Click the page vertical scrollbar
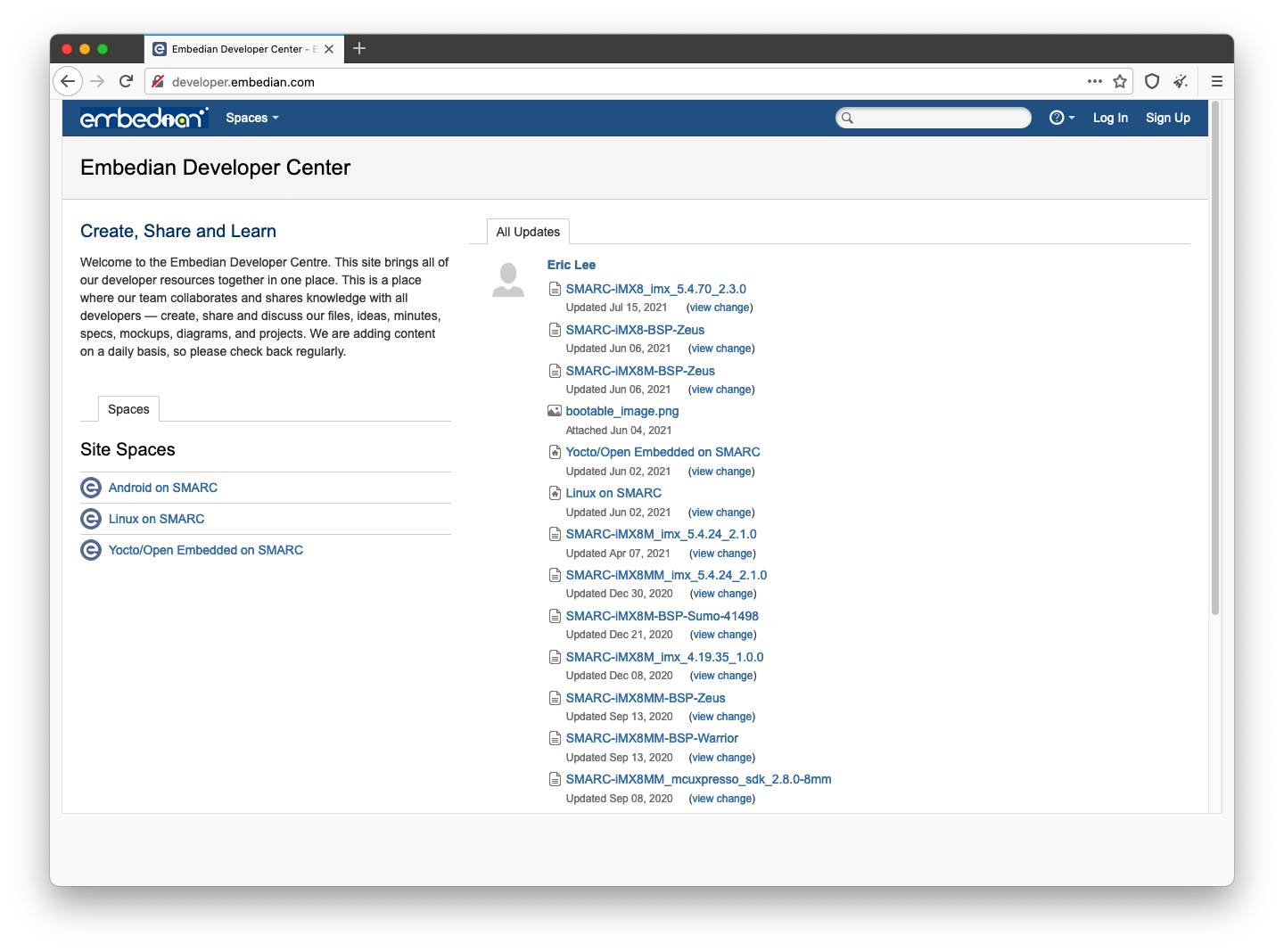This screenshot has height=952, width=1284. coord(1215,359)
